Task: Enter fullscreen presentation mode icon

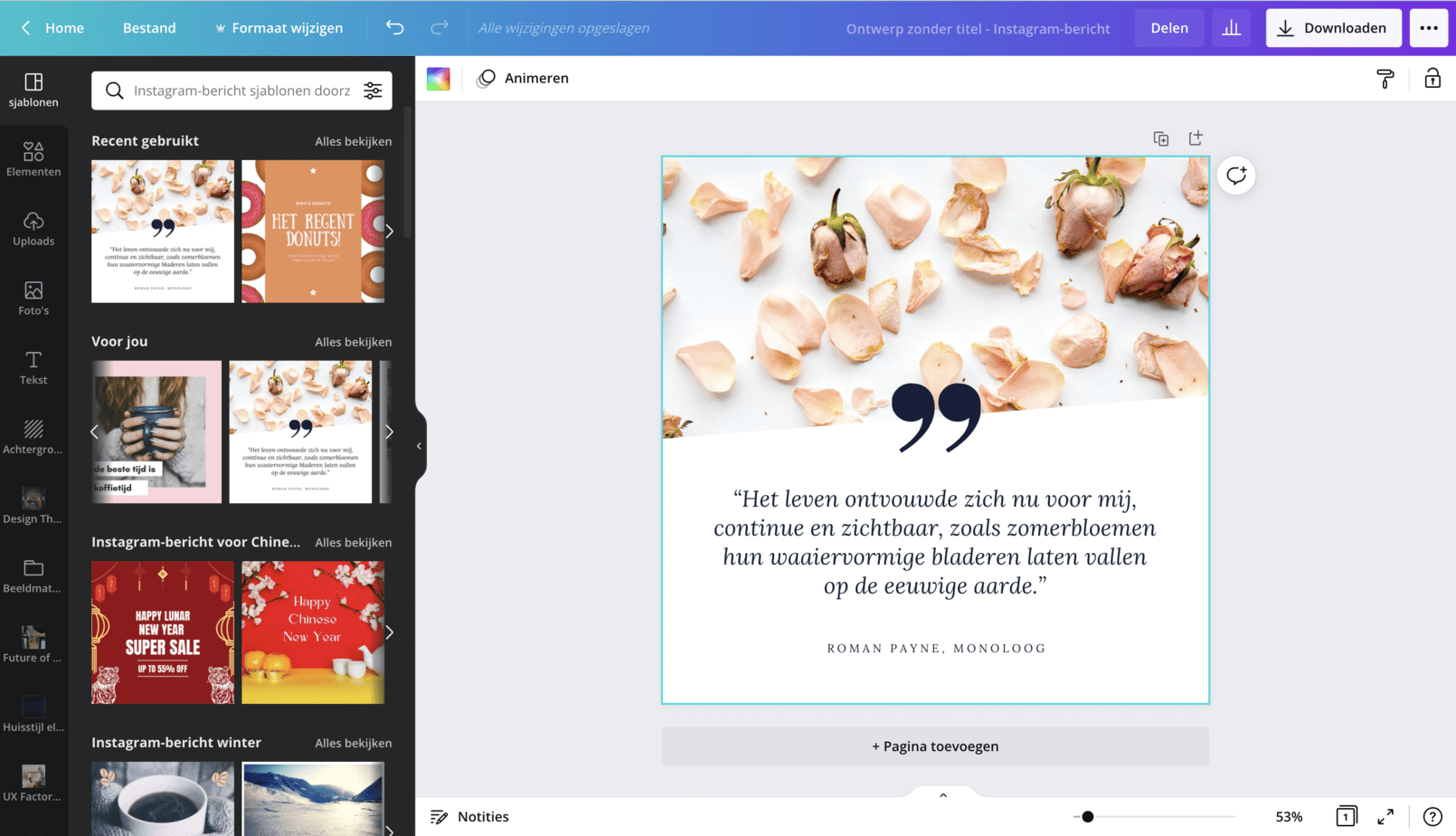Action: click(1385, 817)
